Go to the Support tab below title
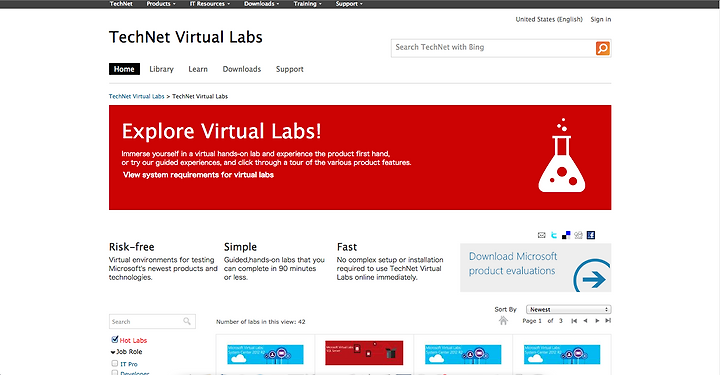Image resolution: width=720 pixels, height=375 pixels. [x=289, y=69]
